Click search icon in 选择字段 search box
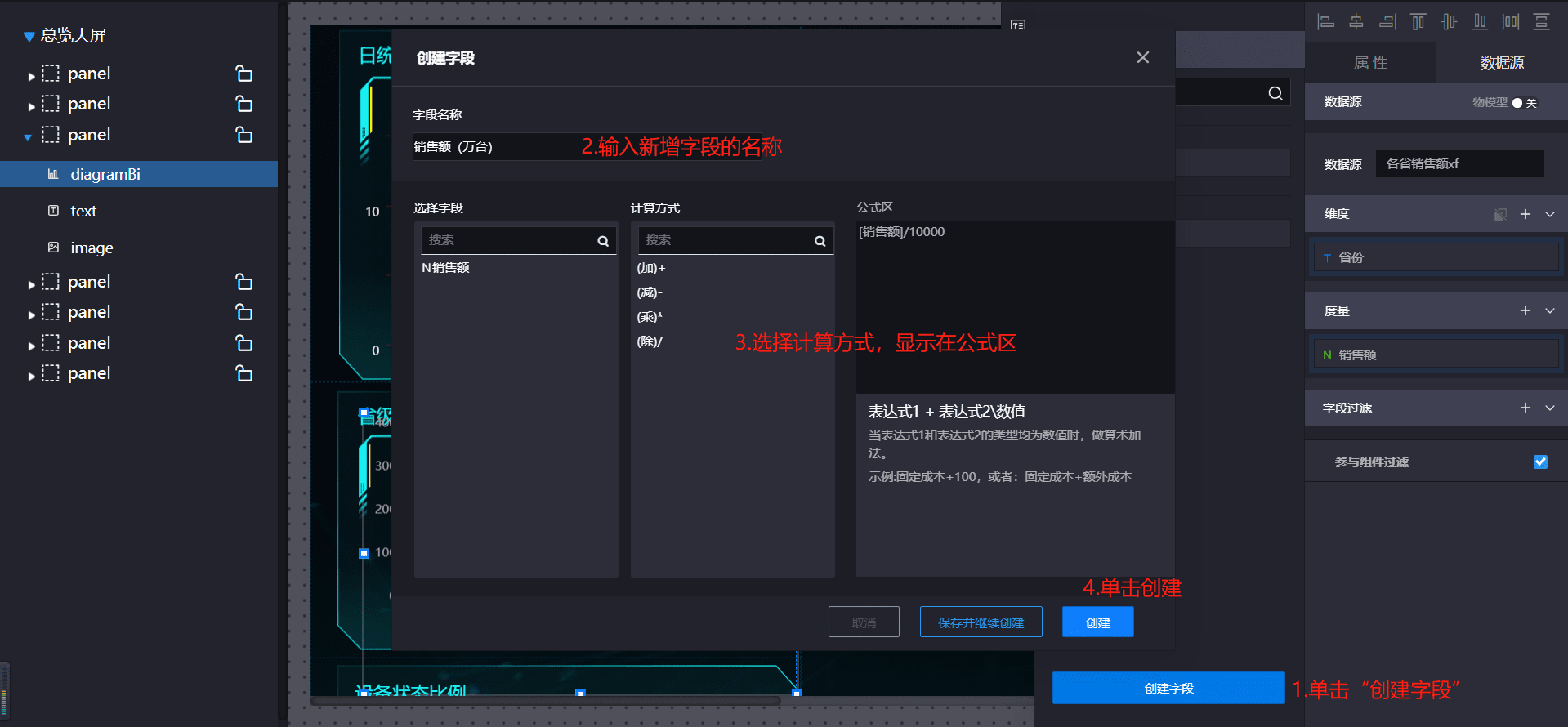Image resolution: width=1568 pixels, height=727 pixels. click(x=603, y=241)
